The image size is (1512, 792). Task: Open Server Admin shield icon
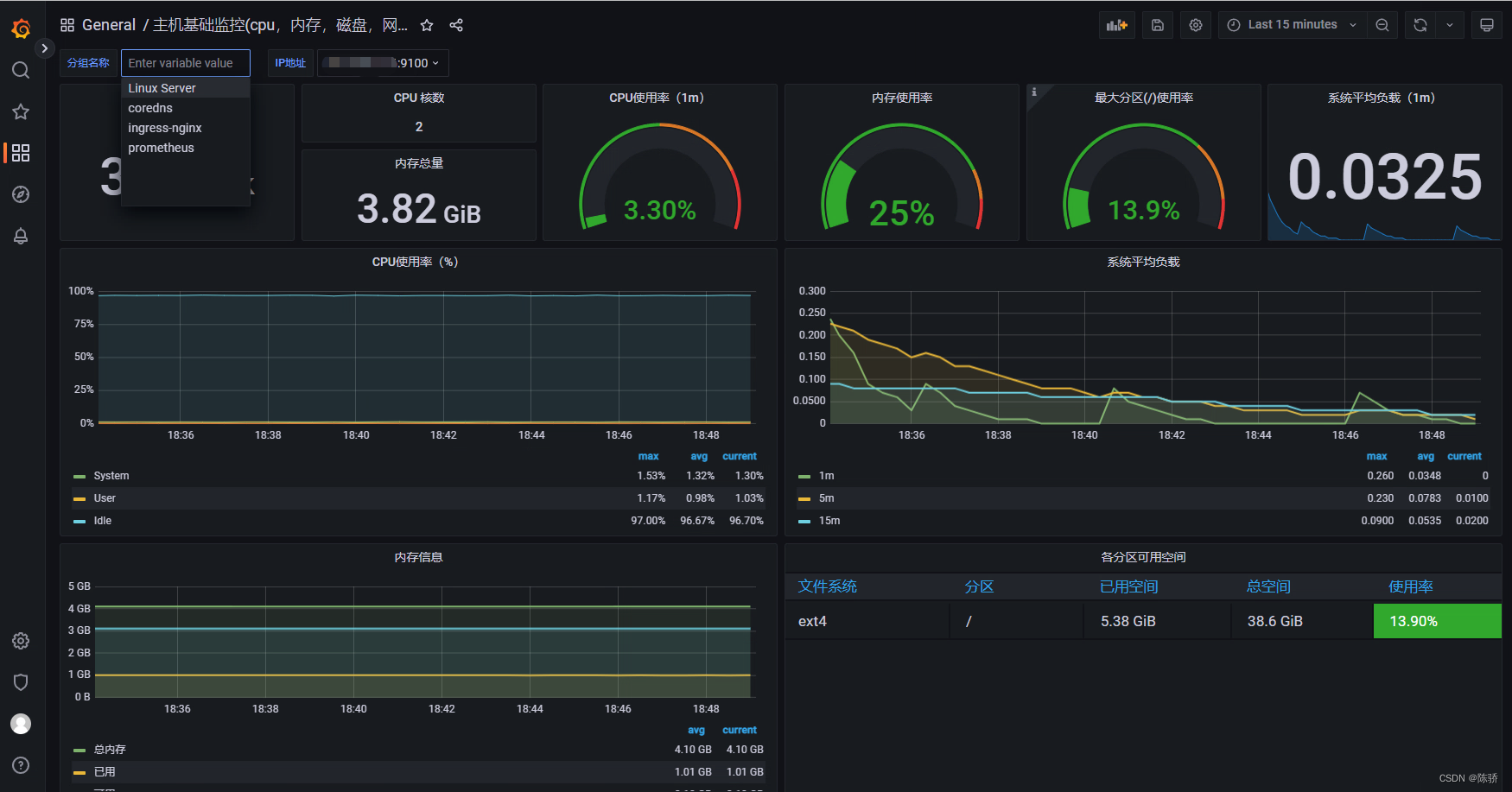(x=21, y=682)
